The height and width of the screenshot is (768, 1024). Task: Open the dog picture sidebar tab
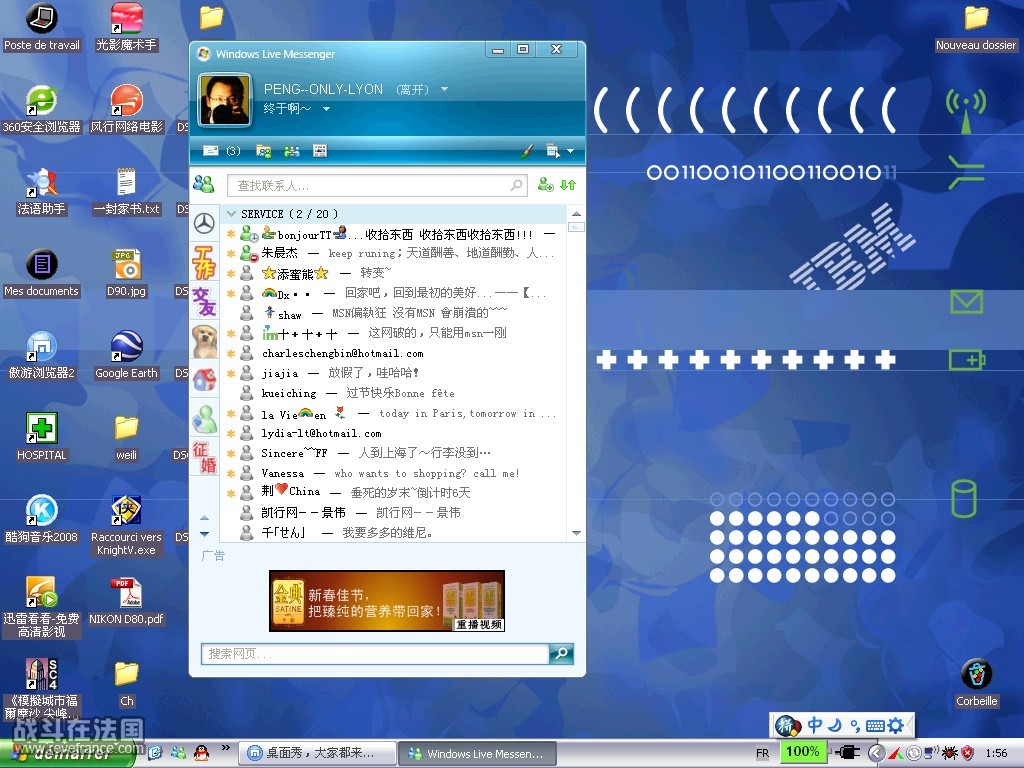tap(204, 341)
